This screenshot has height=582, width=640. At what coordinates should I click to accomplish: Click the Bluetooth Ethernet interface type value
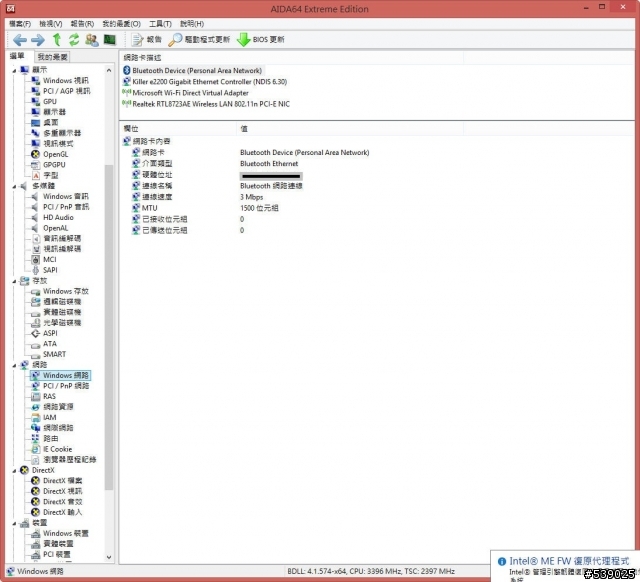[269, 164]
